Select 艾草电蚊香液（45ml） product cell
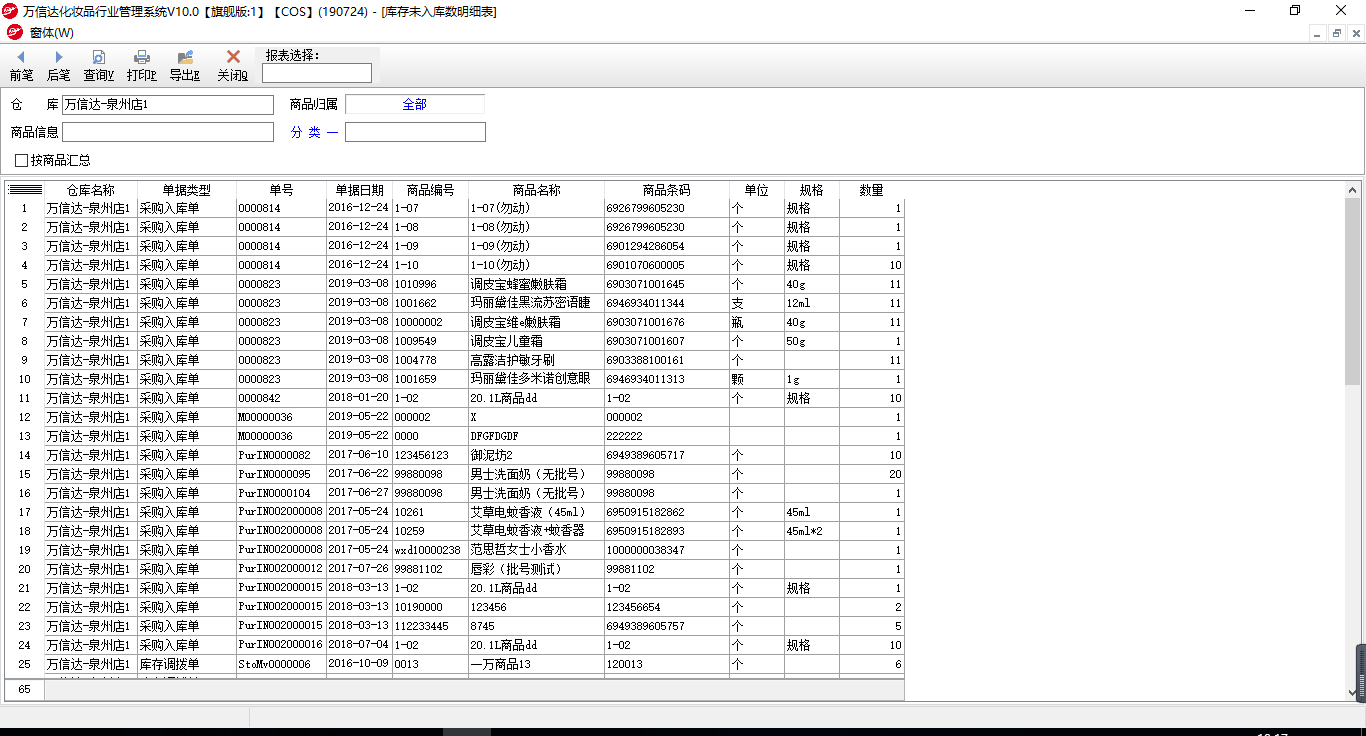1366x736 pixels. point(536,513)
